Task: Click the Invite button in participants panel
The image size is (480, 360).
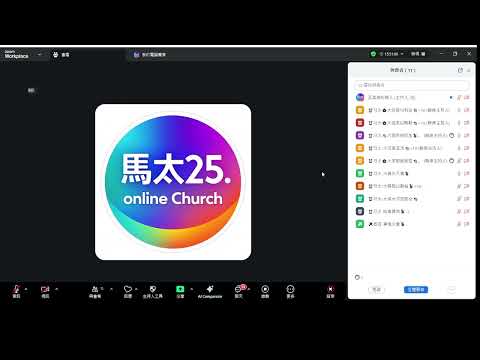Action: (376, 290)
